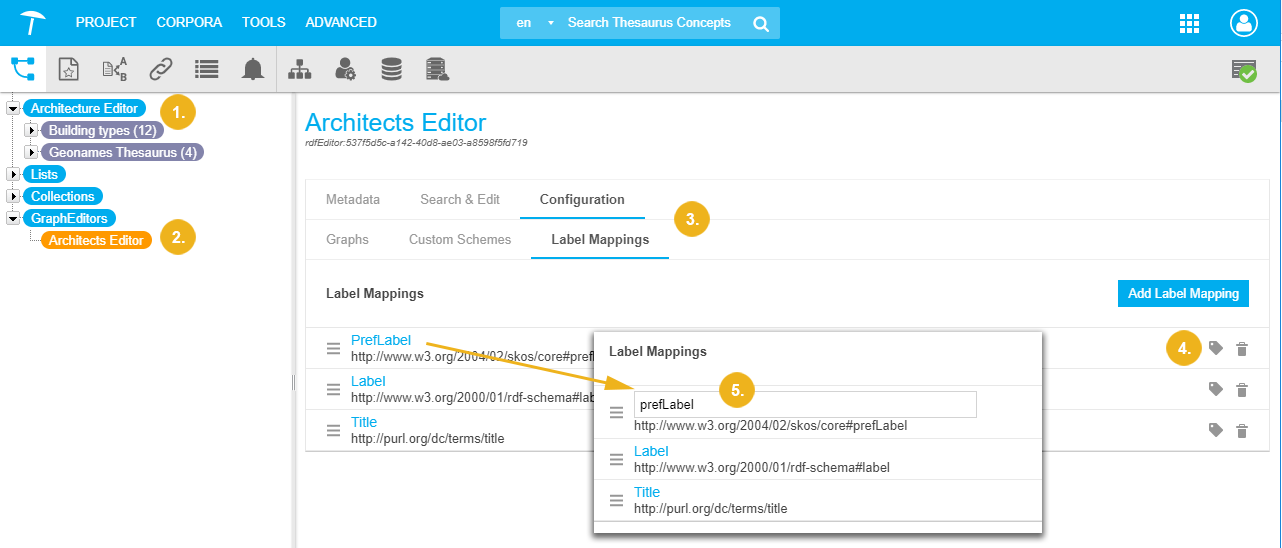The image size is (1282, 548).
Task: Click the prefLabel text input field
Action: coord(804,404)
